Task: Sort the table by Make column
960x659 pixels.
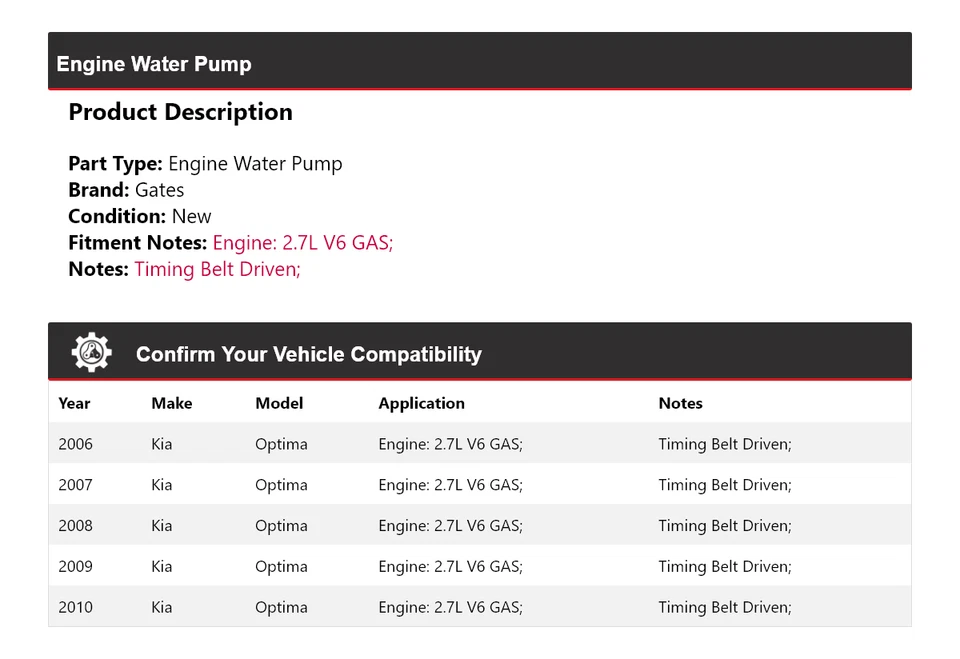Action: pyautogui.click(x=171, y=403)
